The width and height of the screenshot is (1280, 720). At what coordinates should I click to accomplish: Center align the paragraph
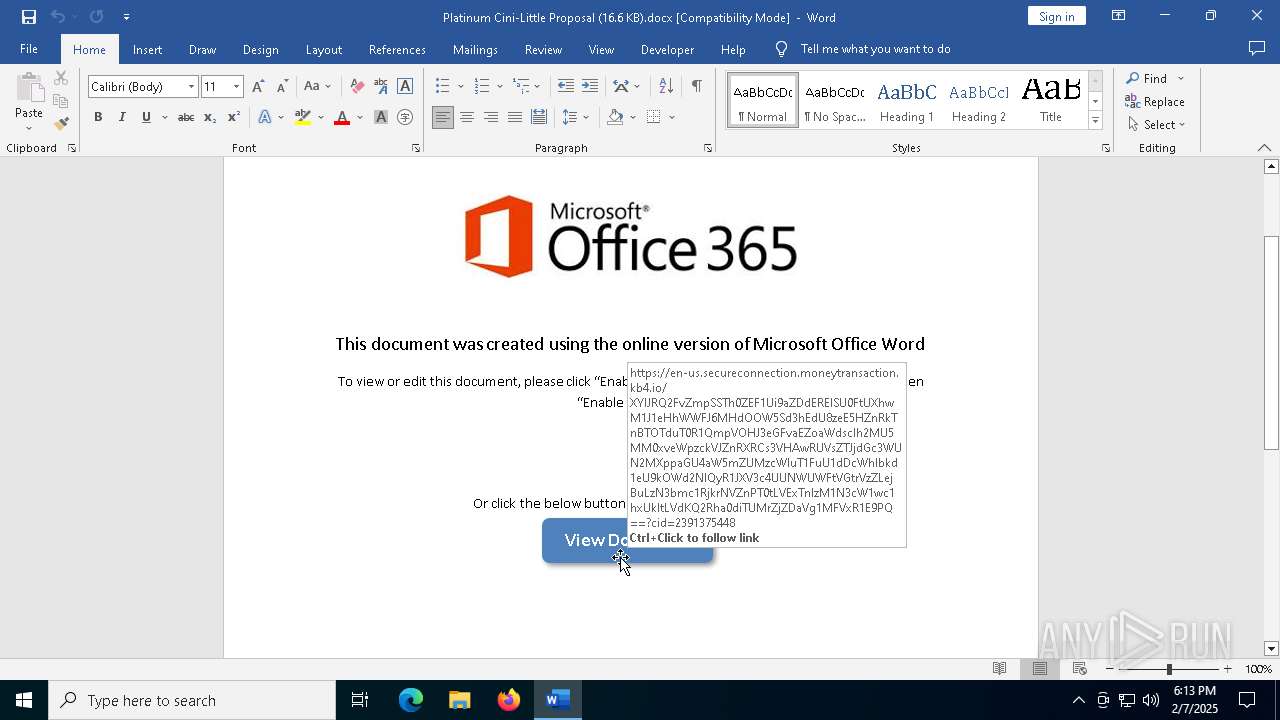point(467,118)
